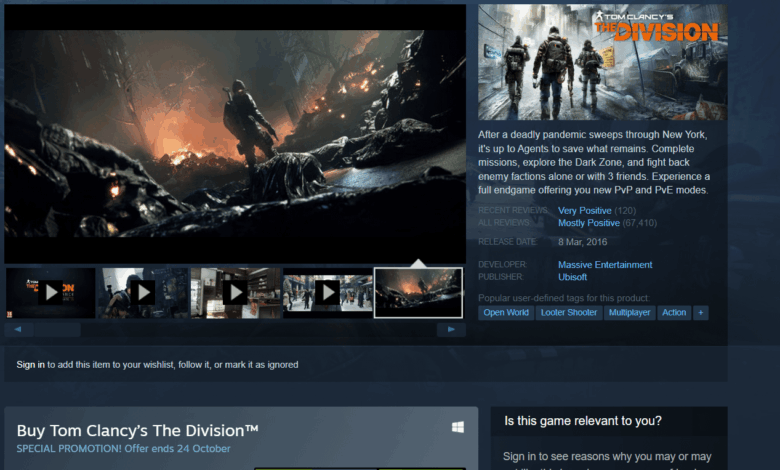Click The Division header capsule image
Viewport: 780px width, 470px height.
(x=602, y=62)
